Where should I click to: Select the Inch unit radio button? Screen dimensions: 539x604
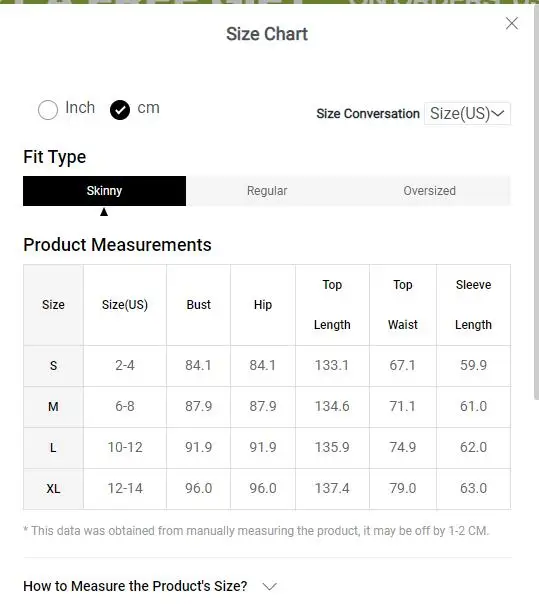(x=48, y=110)
